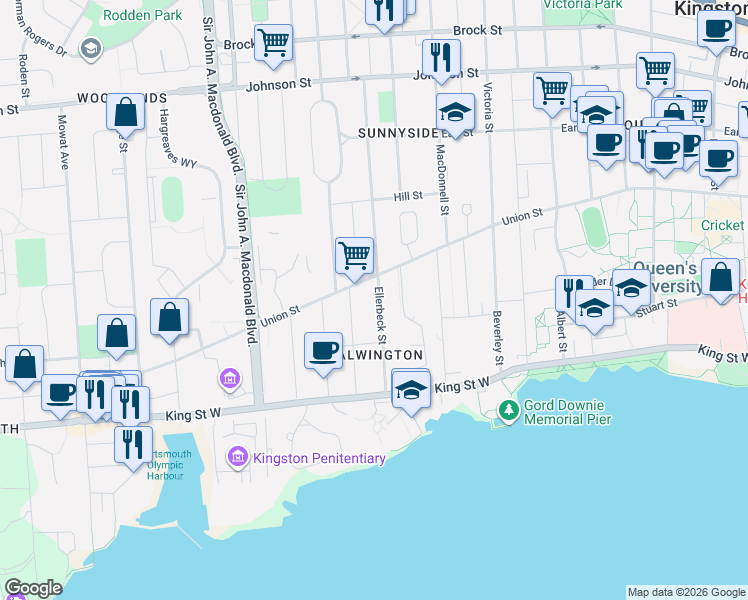Screen dimensions: 748x600
Task: Select the Kingston Penitentiary museum icon
Action: pos(238,458)
